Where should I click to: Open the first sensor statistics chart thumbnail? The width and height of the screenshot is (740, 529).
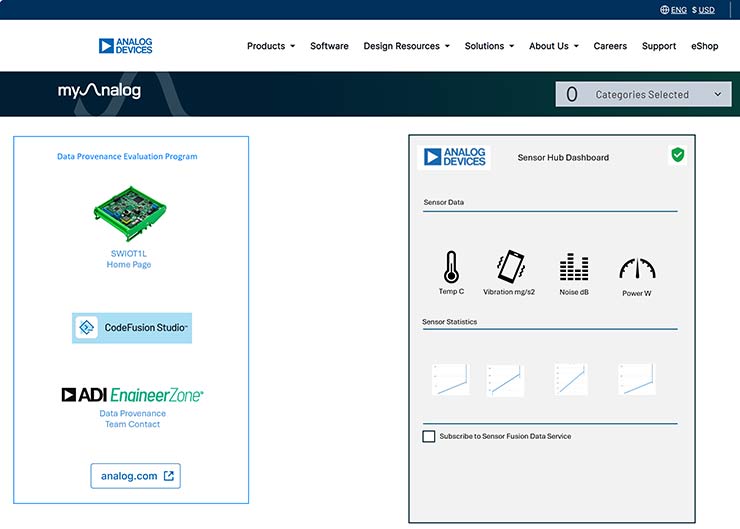(450, 380)
